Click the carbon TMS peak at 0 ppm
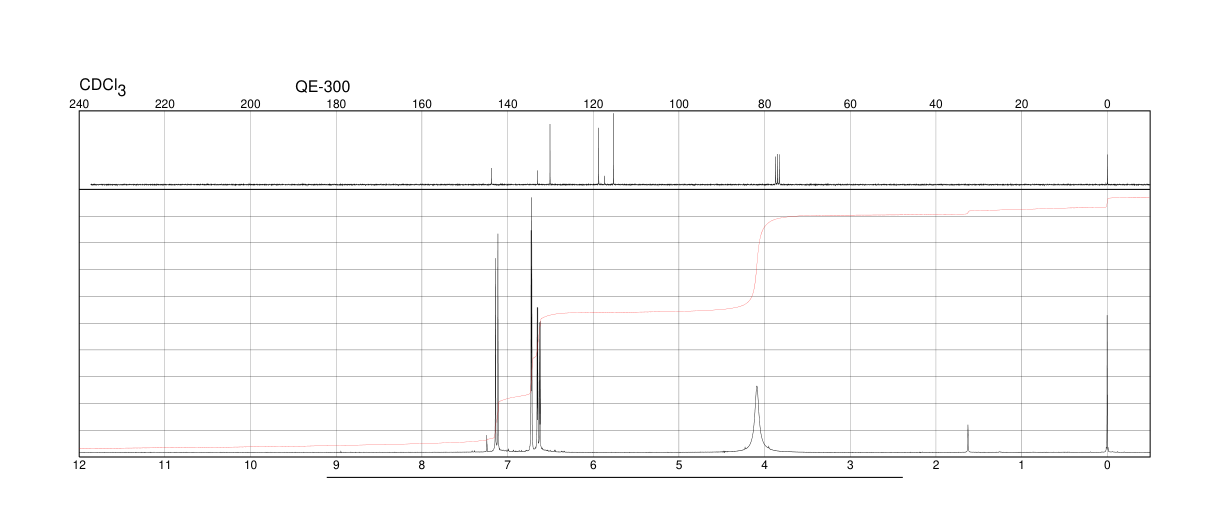The height and width of the screenshot is (528, 1224). point(1107,169)
